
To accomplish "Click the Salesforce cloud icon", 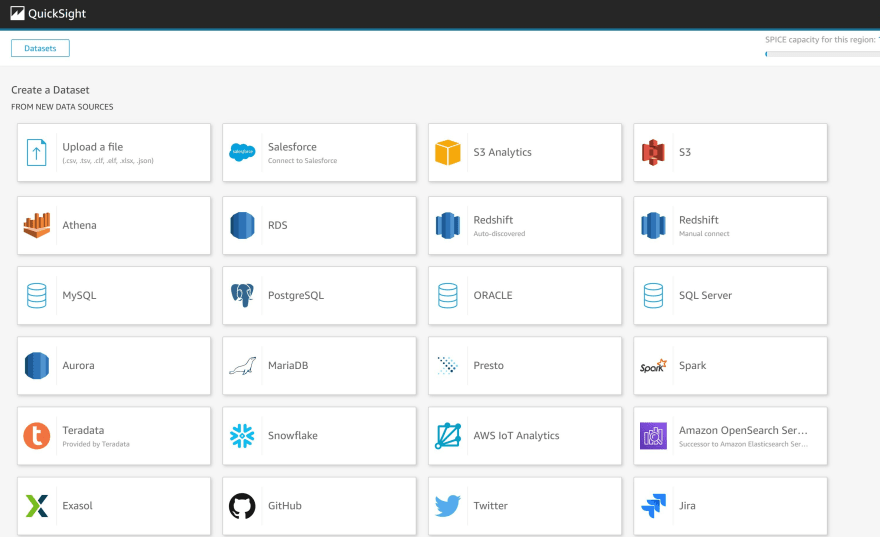I will click(x=242, y=152).
